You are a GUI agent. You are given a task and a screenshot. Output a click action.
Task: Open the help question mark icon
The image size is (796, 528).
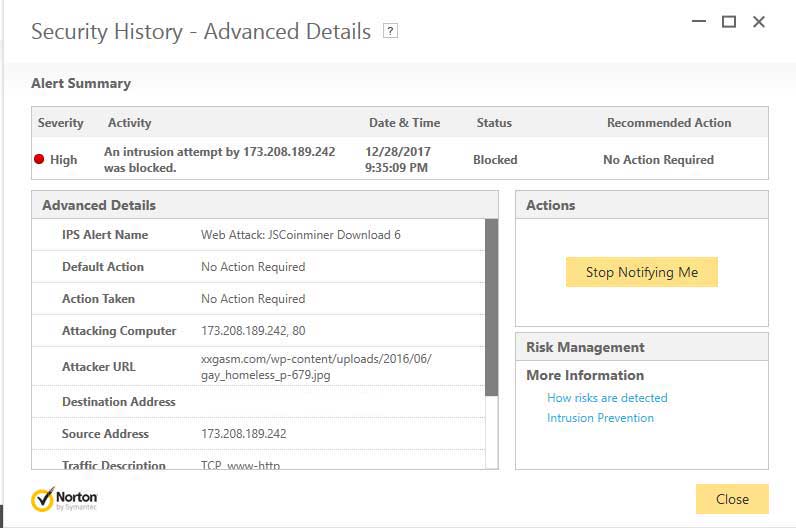point(390,31)
